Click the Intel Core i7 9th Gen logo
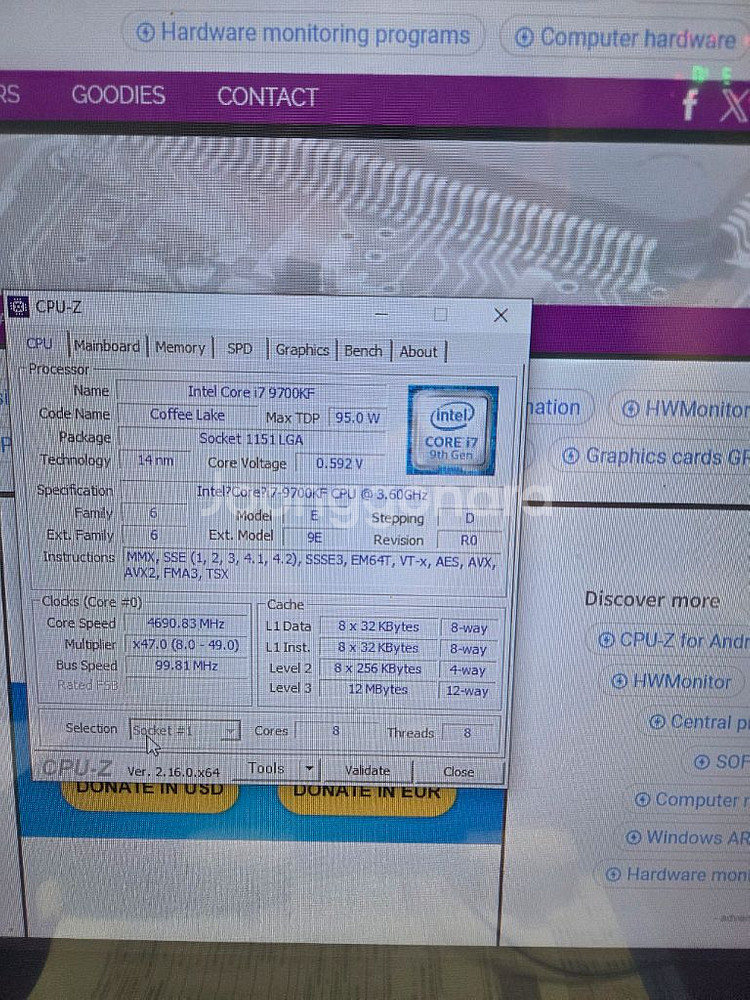750x1000 pixels. pyautogui.click(x=451, y=429)
